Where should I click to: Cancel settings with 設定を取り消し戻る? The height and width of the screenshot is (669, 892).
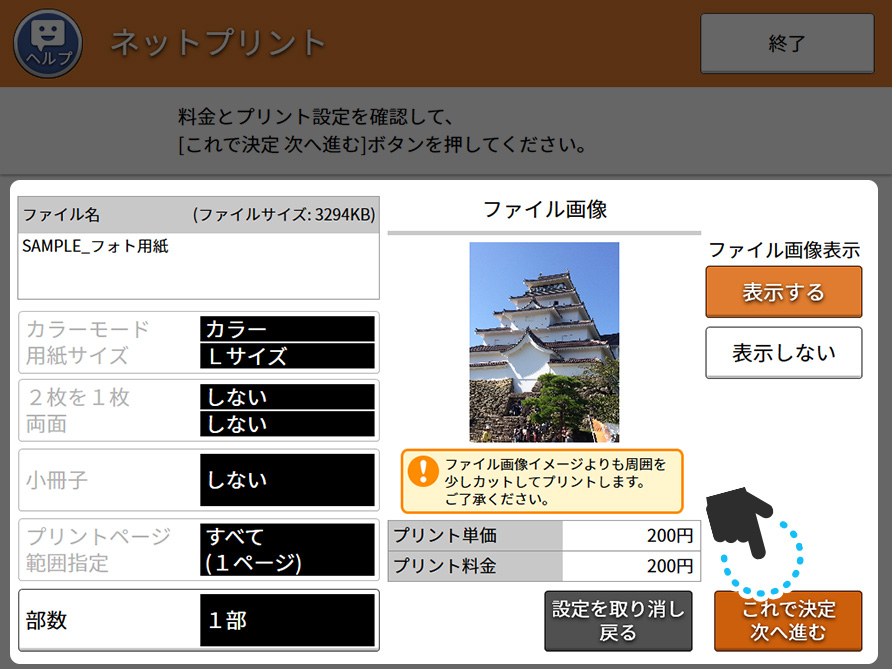tap(618, 620)
